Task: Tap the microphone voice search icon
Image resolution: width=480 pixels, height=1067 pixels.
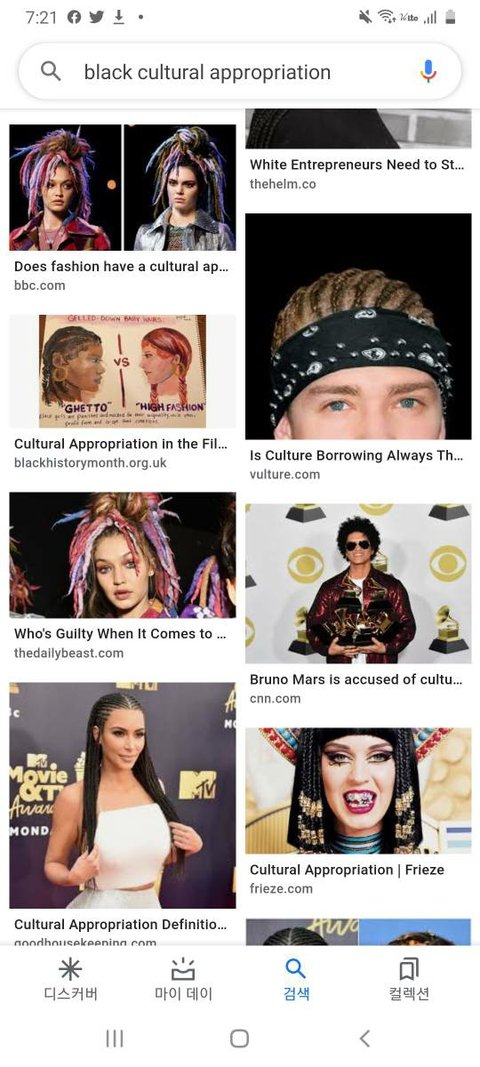Action: coord(428,71)
